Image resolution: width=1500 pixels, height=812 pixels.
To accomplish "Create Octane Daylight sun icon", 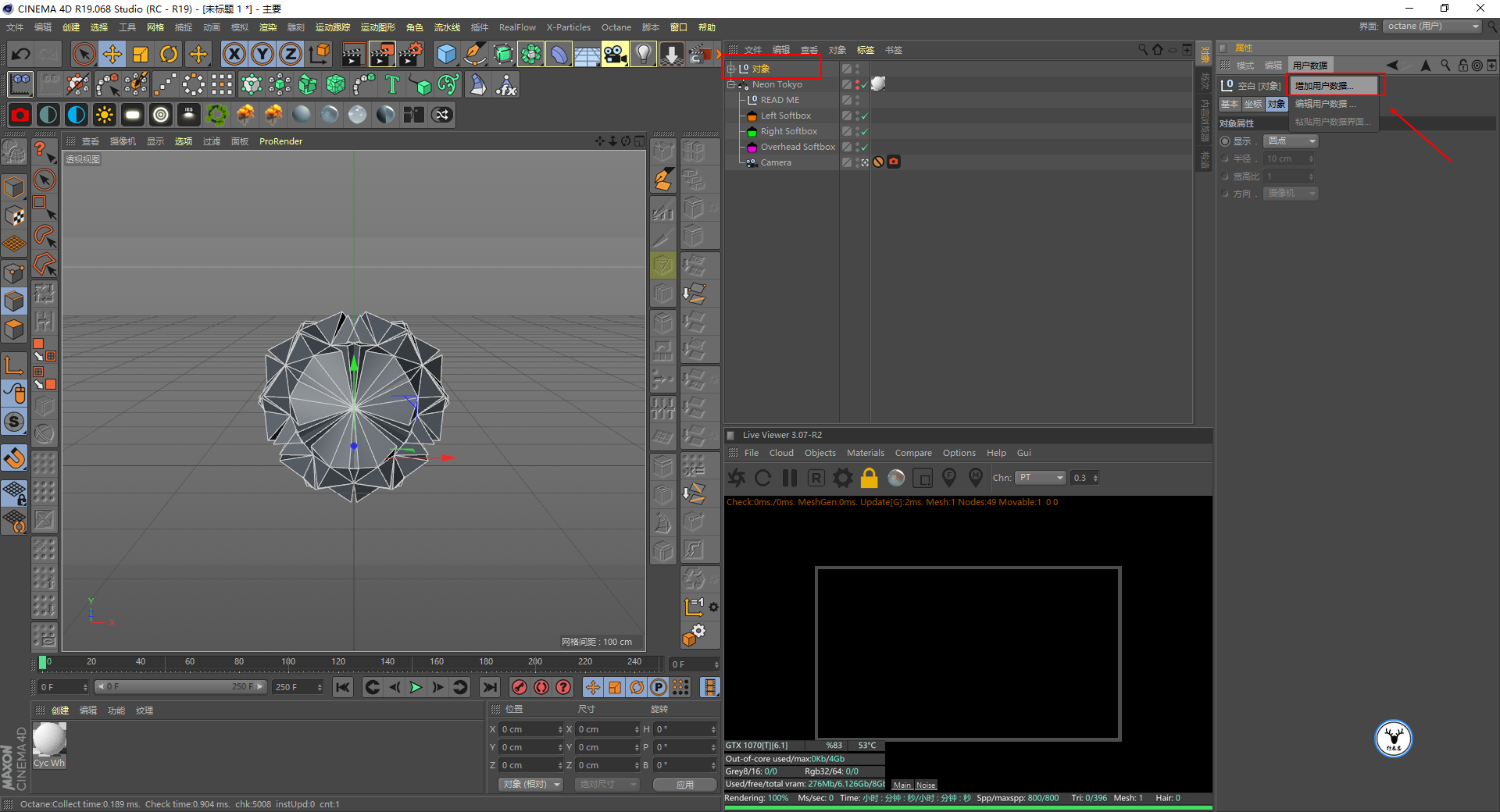I will pyautogui.click(x=105, y=115).
